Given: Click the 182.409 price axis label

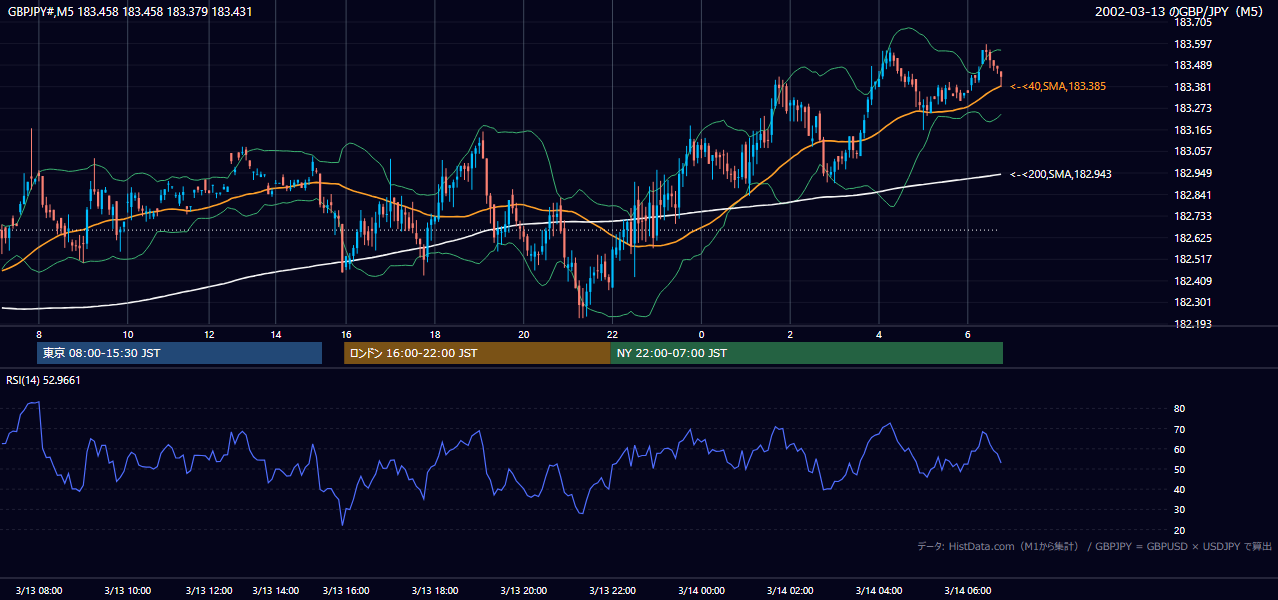Looking at the screenshot, I should [x=1191, y=281].
